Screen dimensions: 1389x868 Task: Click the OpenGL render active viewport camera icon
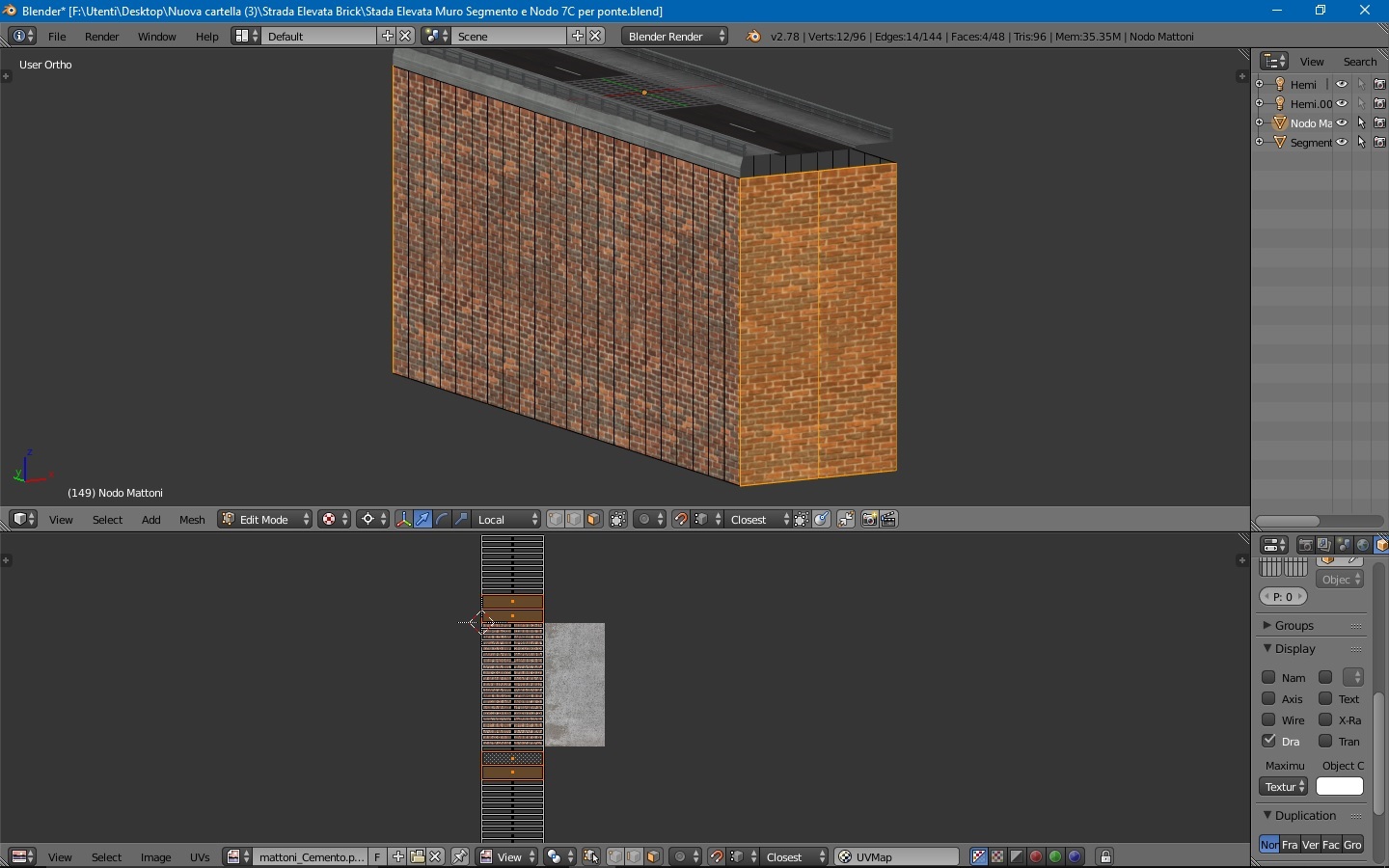pyautogui.click(x=870, y=520)
